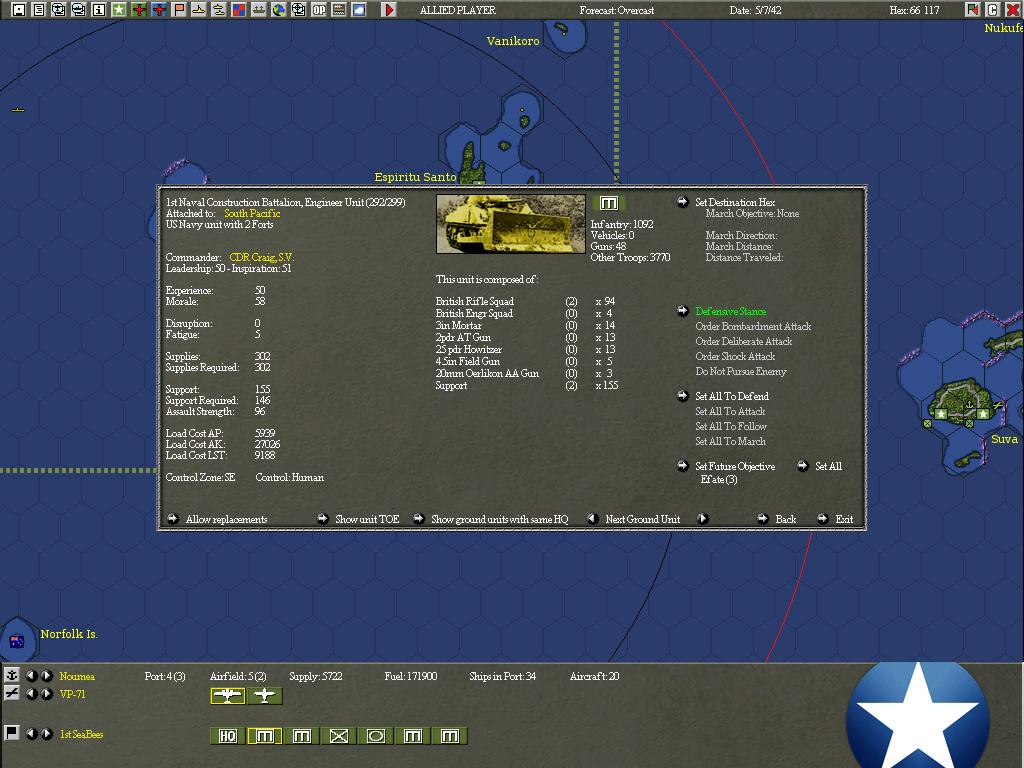Click next arrow on 1st SeaBees row
This screenshot has height=768, width=1024.
47,733
